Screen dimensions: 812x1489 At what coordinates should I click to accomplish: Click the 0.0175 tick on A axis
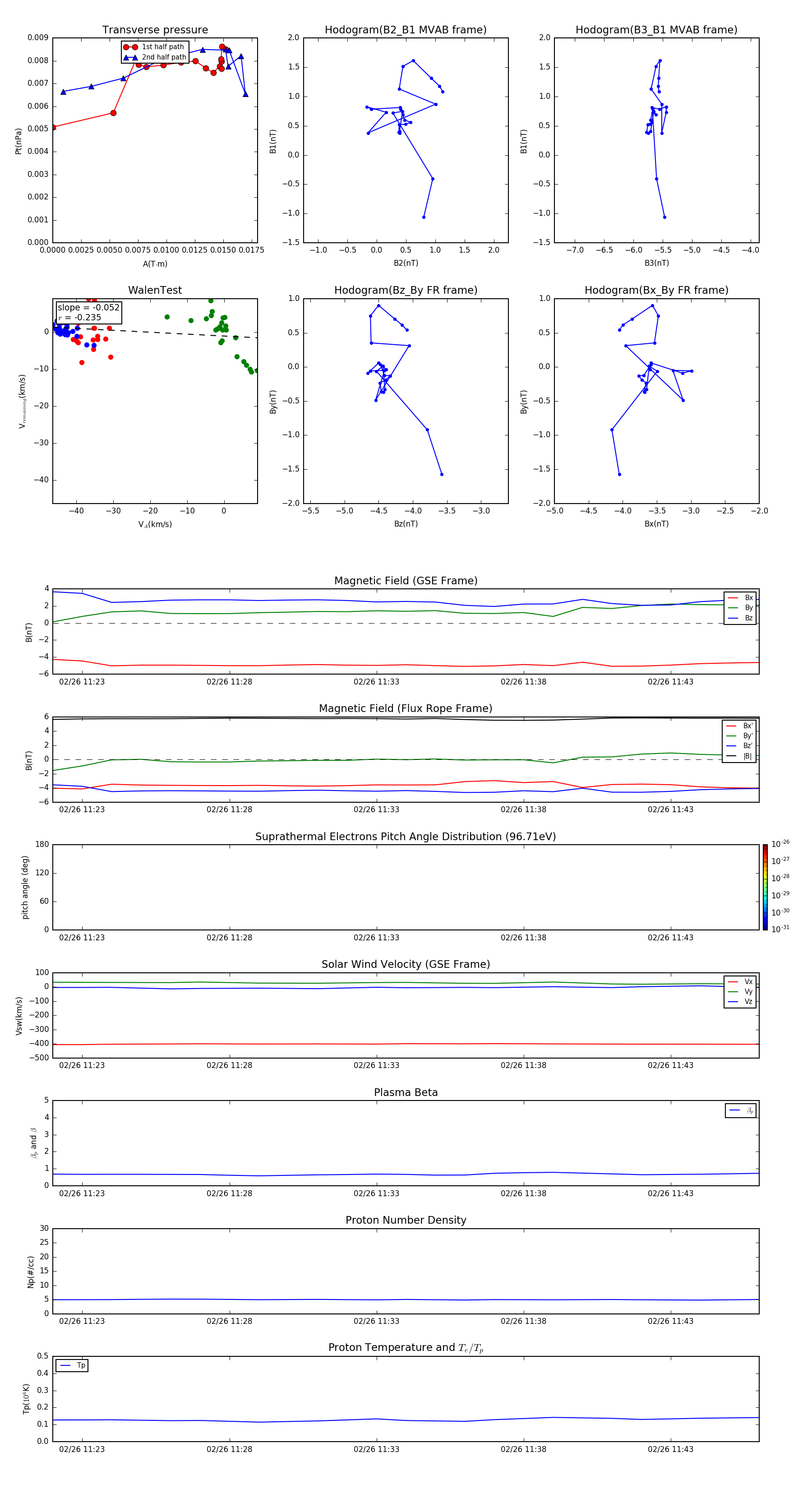coord(251,250)
